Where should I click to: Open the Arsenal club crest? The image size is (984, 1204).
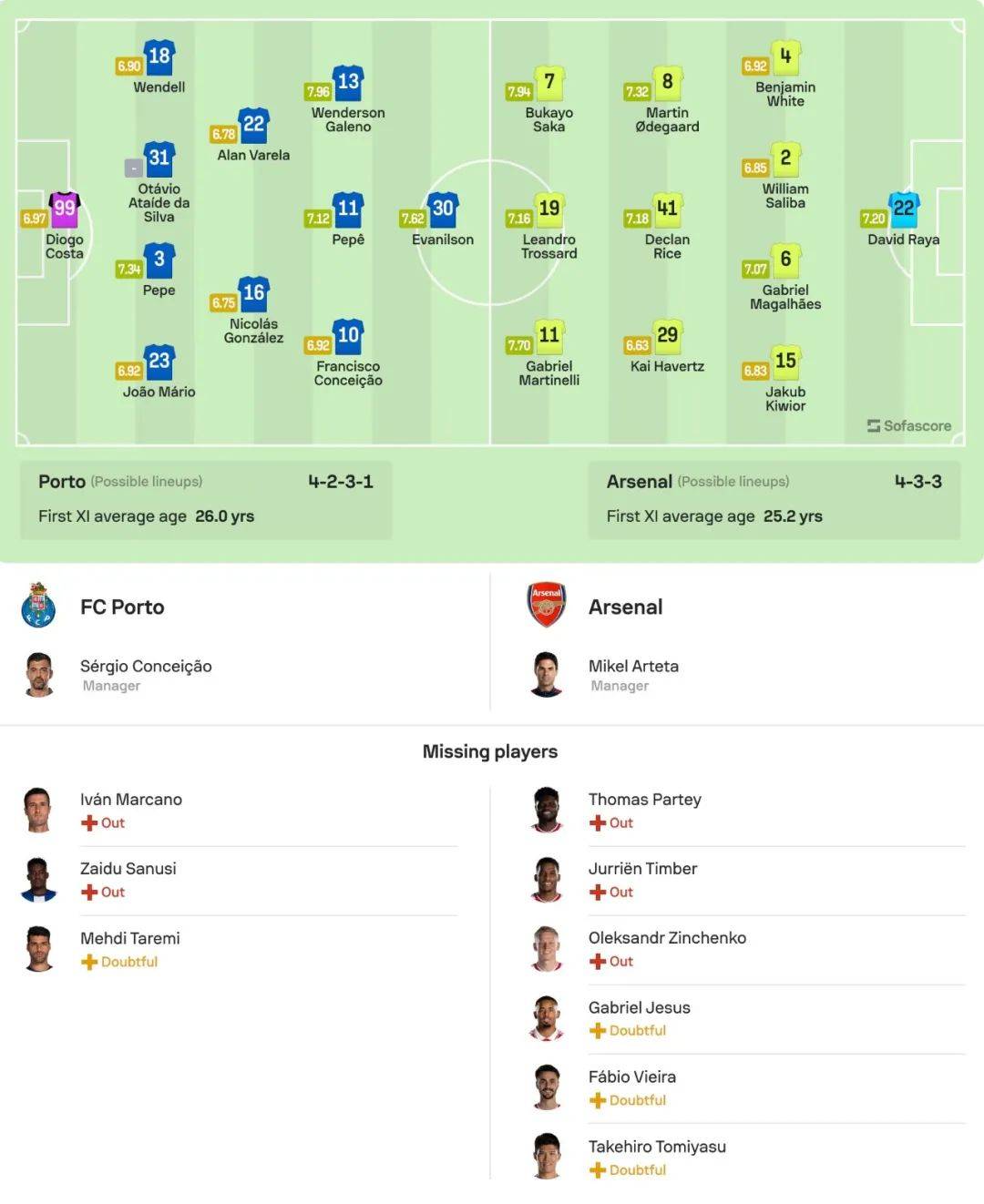pos(547,606)
